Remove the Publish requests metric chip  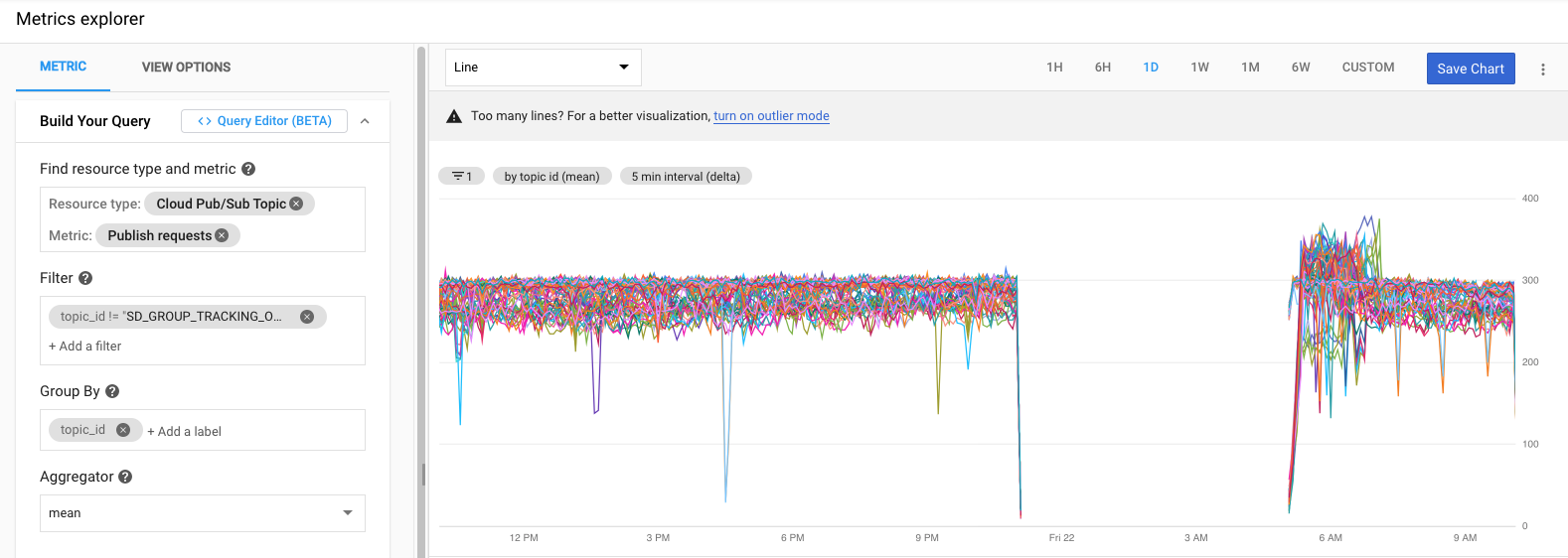pyautogui.click(x=222, y=235)
